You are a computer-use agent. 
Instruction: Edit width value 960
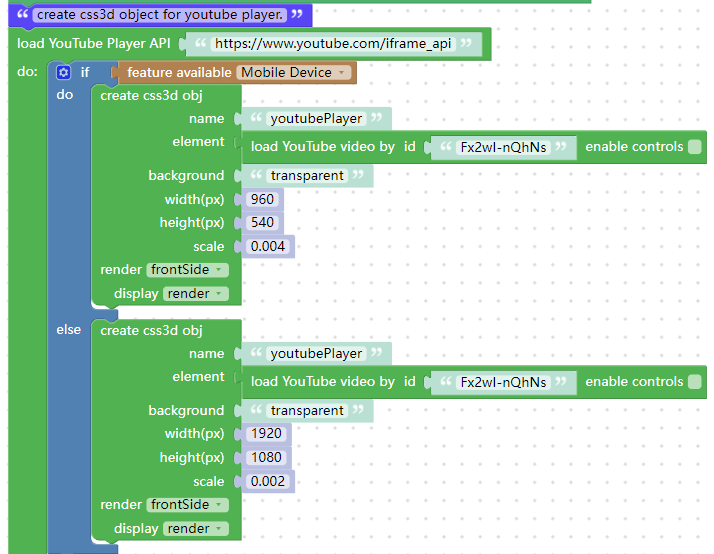pos(262,199)
